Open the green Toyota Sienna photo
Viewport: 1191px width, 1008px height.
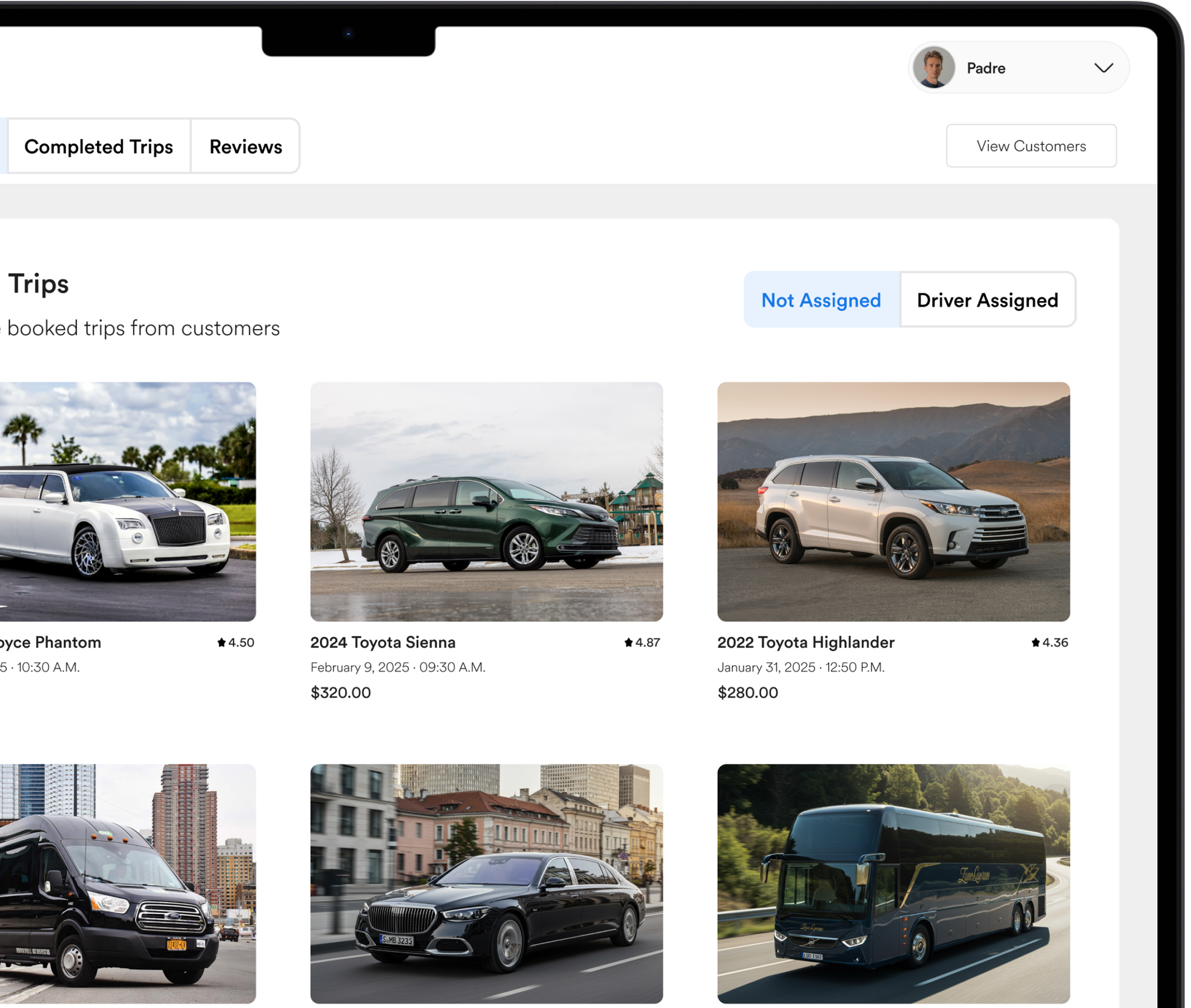click(x=487, y=501)
